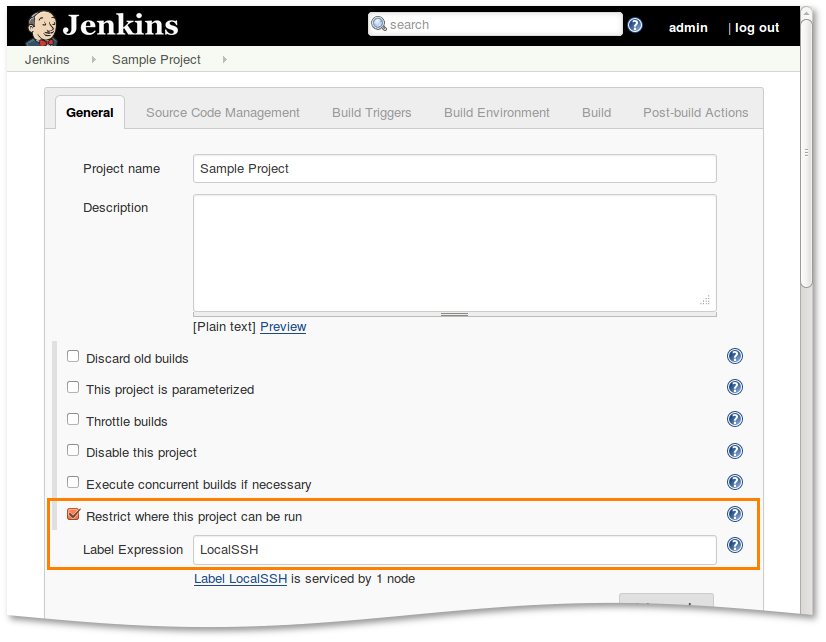Screen dimensions: 826x642
Task: Expand the Sample Project breadcrumb arrow
Action: tap(224, 60)
